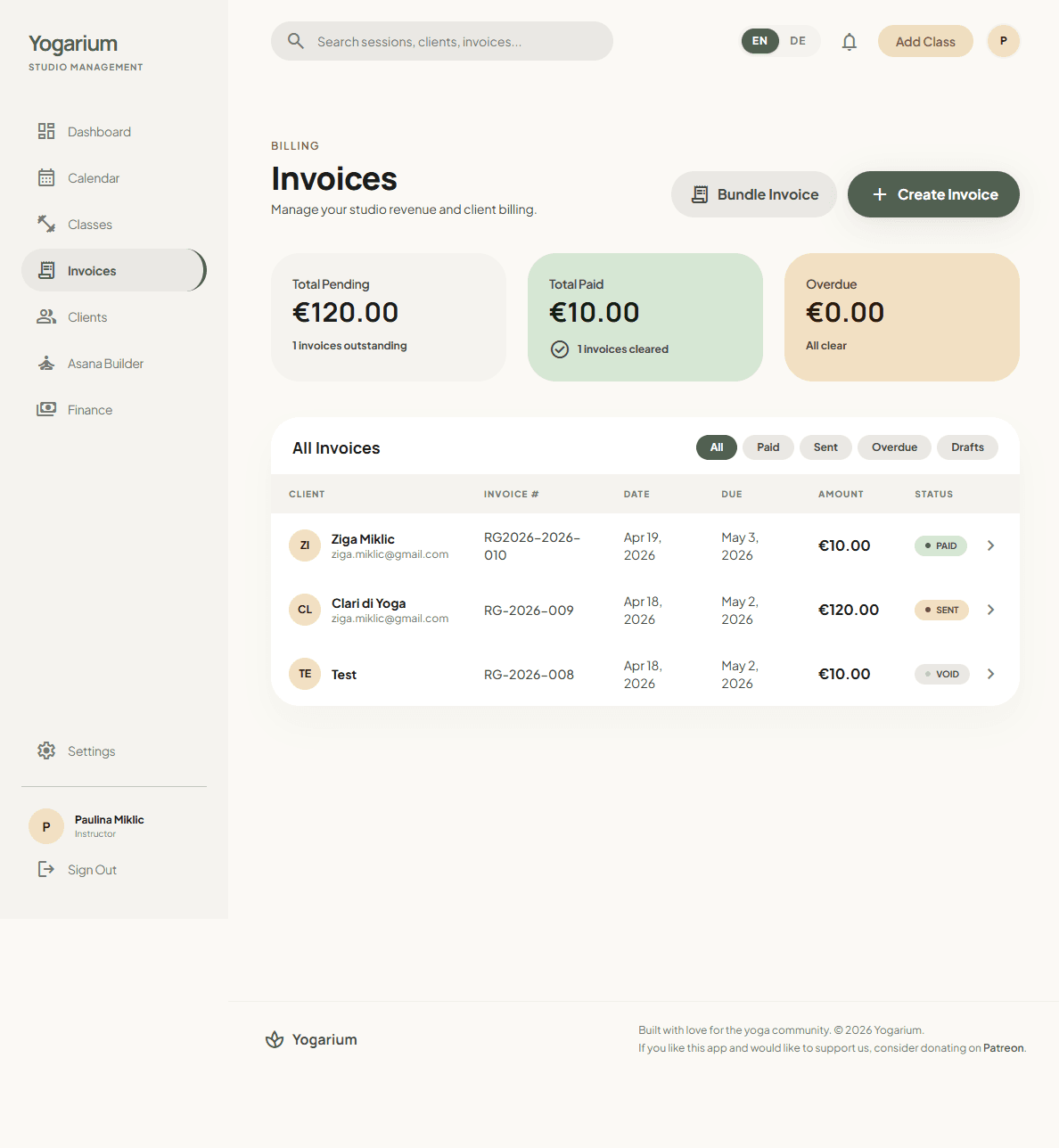This screenshot has height=1148, width=1059.
Task: Open Finance via the cash icon
Action: click(x=46, y=409)
